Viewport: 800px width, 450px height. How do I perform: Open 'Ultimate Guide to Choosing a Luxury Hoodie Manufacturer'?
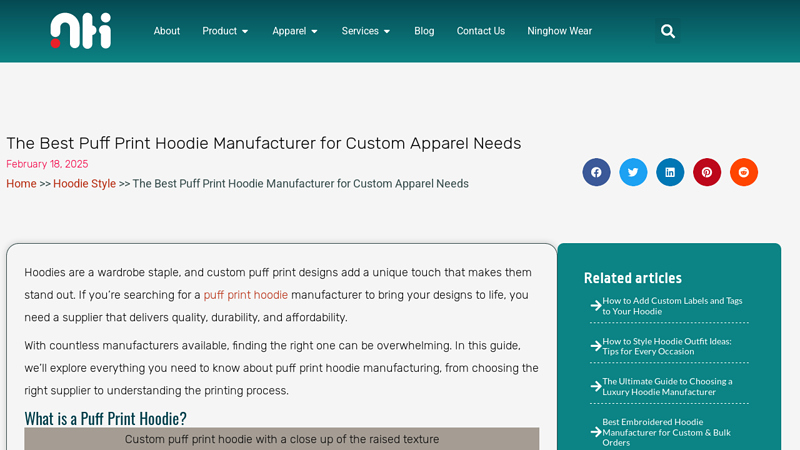click(667, 387)
